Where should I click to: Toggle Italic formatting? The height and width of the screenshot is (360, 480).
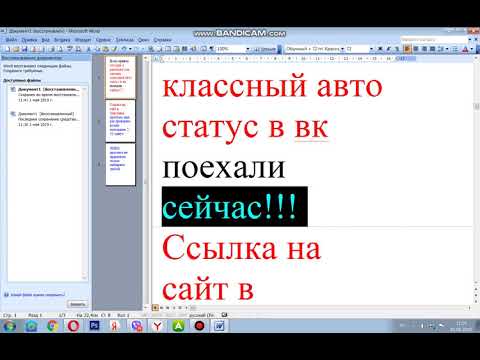pos(388,49)
